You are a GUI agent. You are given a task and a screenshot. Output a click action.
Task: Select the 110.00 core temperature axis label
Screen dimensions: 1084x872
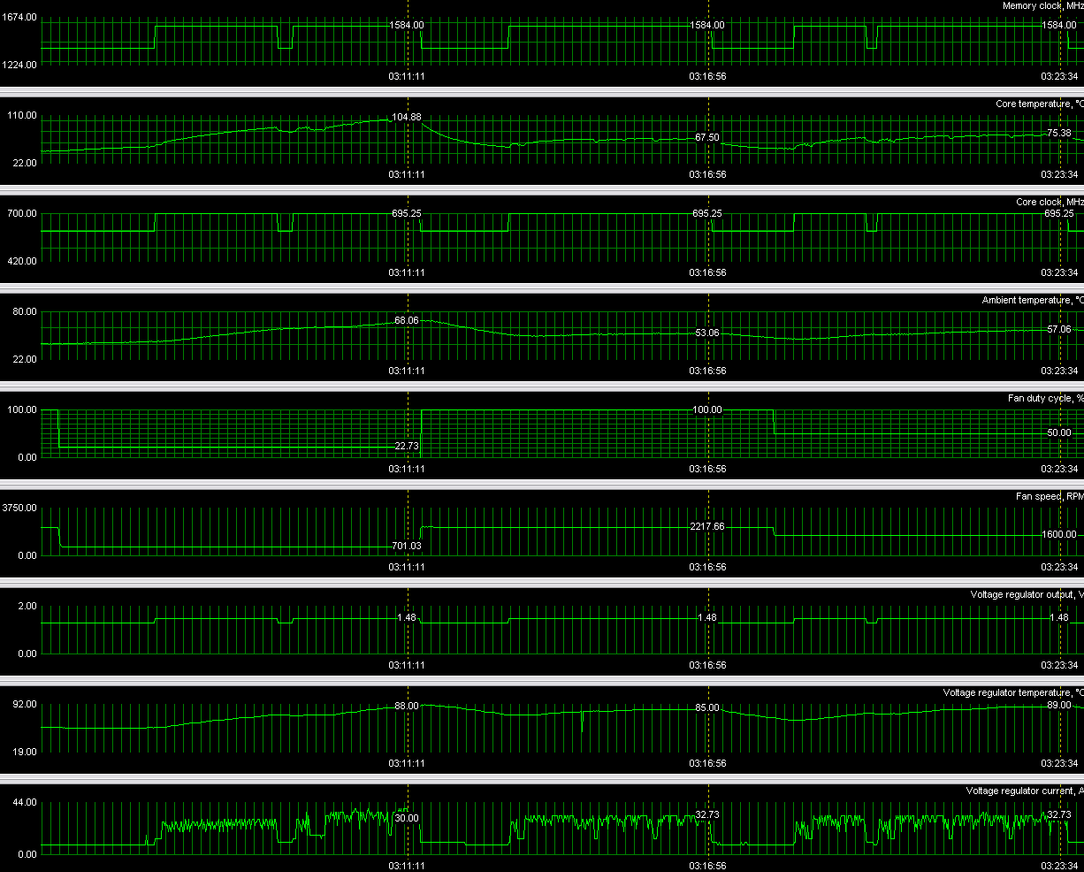coord(22,115)
